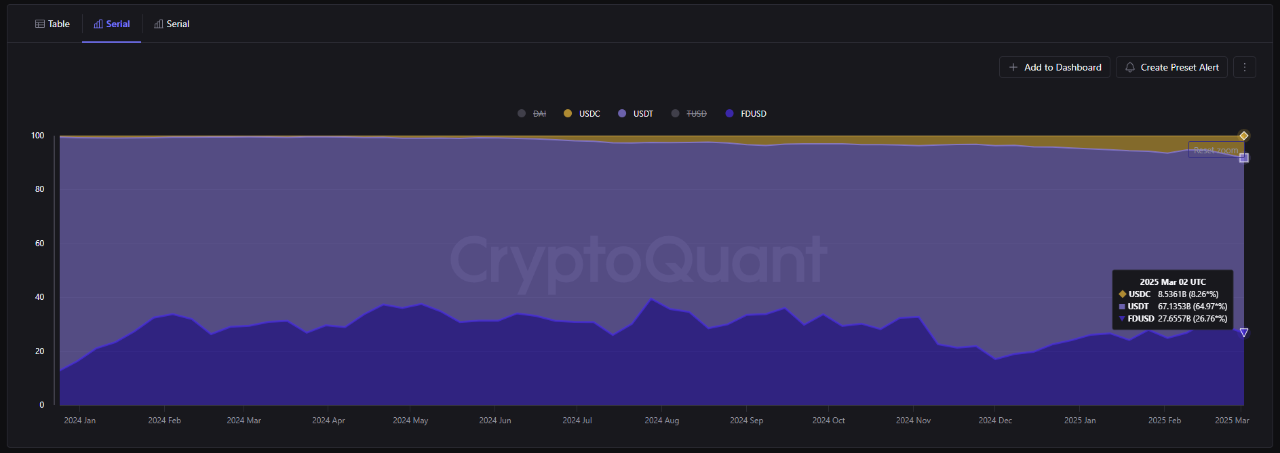
Task: Click the 2024 Jun axis label
Action: click(x=495, y=420)
